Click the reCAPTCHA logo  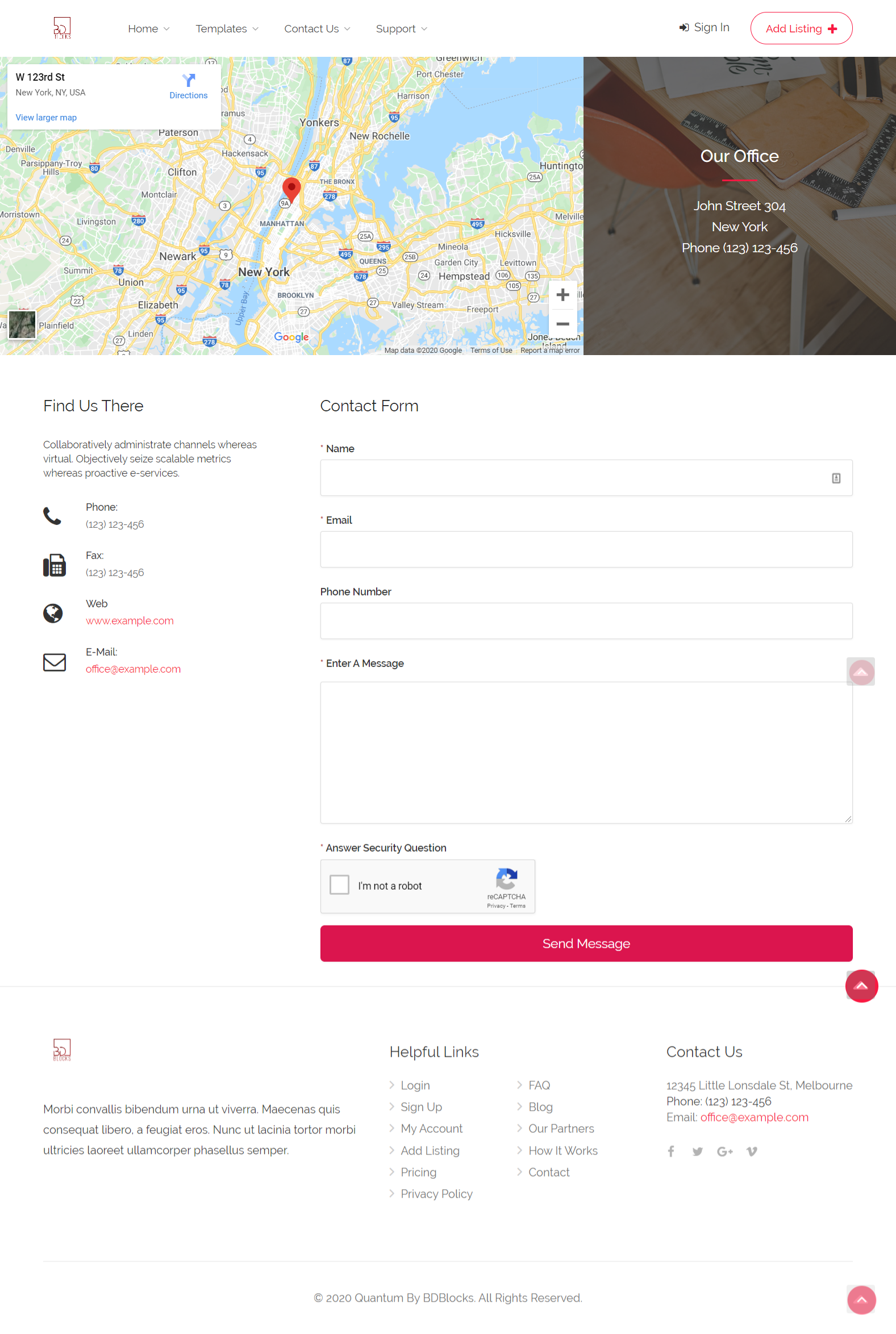click(506, 879)
